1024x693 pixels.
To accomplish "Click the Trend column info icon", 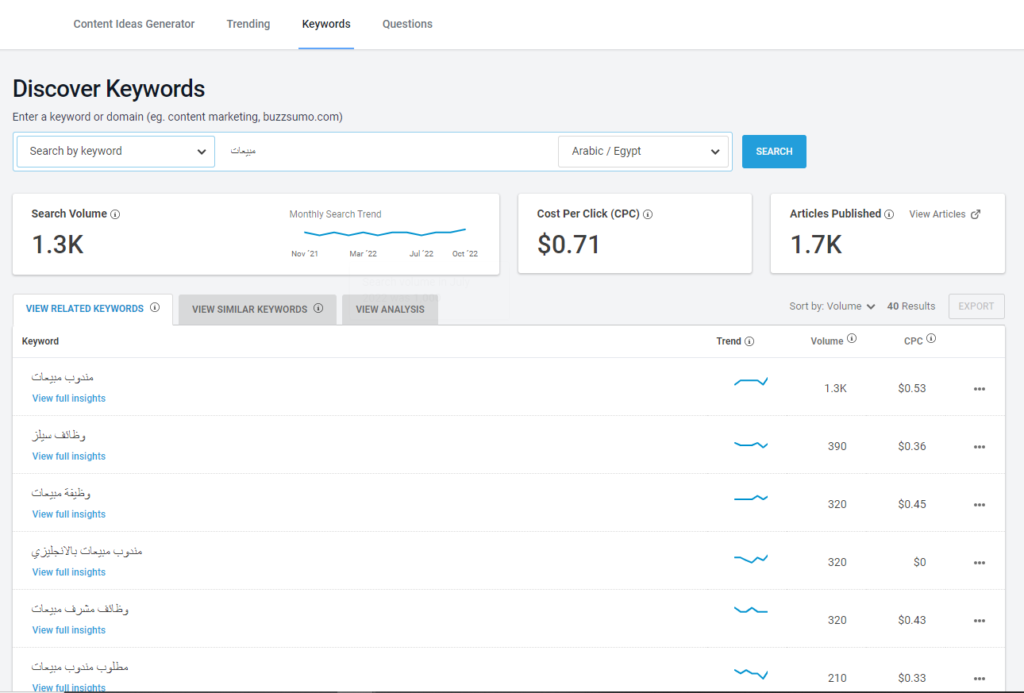I will 749,341.
